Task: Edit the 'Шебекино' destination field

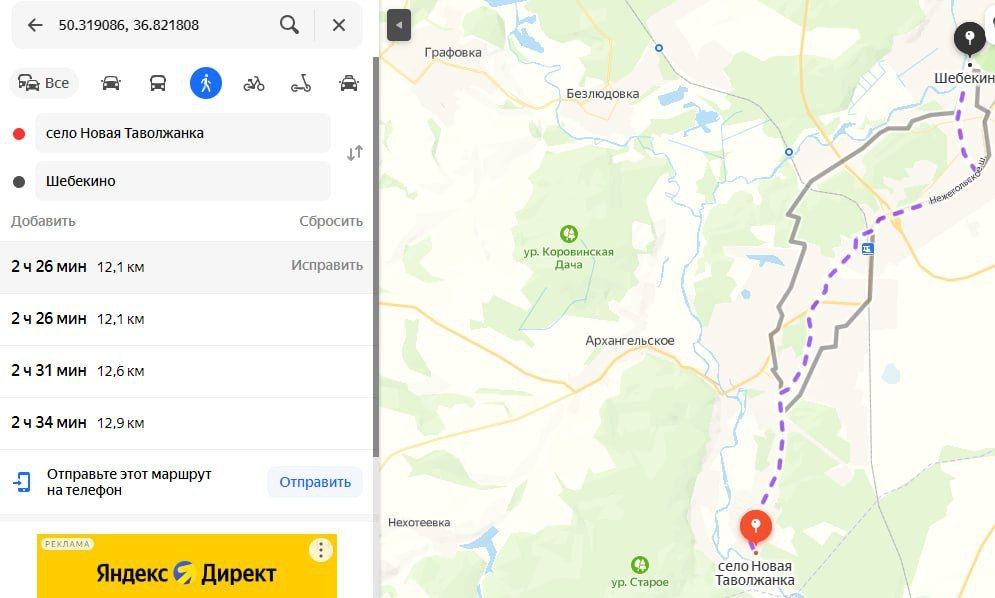Action: click(x=183, y=181)
